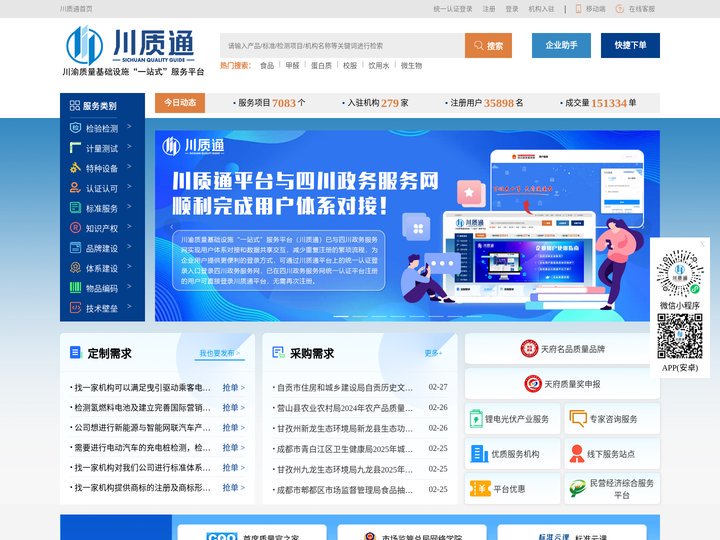Expand the 标准服务 category arrow
The image size is (720, 540).
click(129, 206)
